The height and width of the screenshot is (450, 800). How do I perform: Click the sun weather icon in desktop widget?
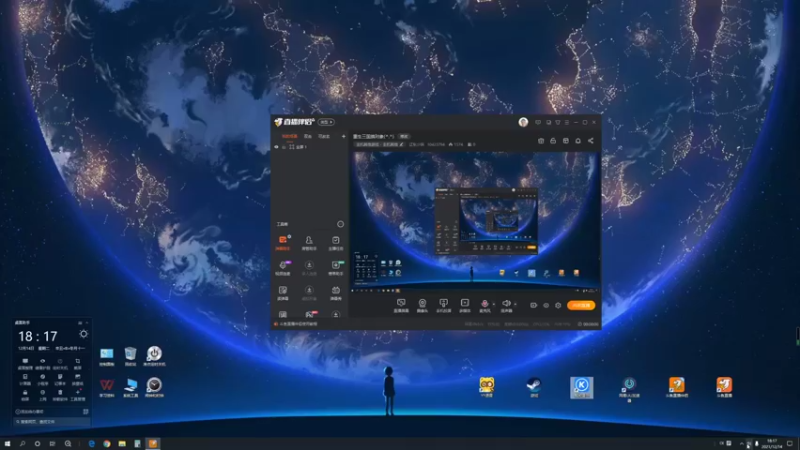(x=83, y=334)
